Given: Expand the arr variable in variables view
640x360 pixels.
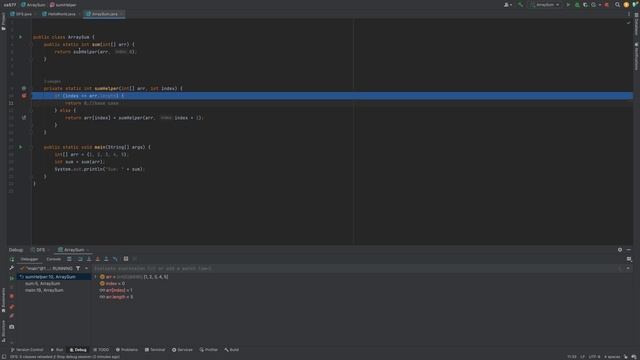Looking at the screenshot, I should pos(96,277).
